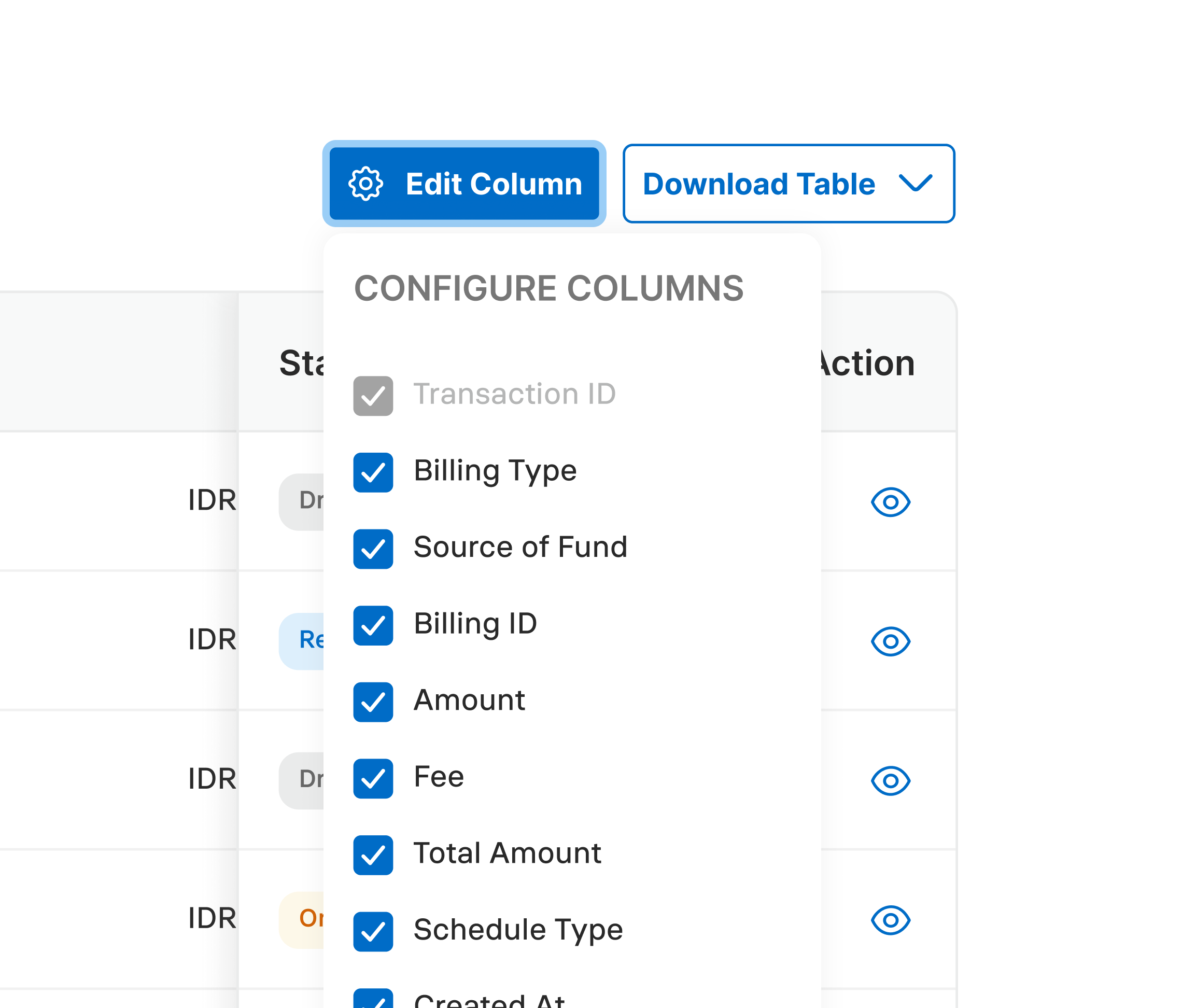Click IDR in the first table row
1182x1008 pixels.
click(212, 500)
